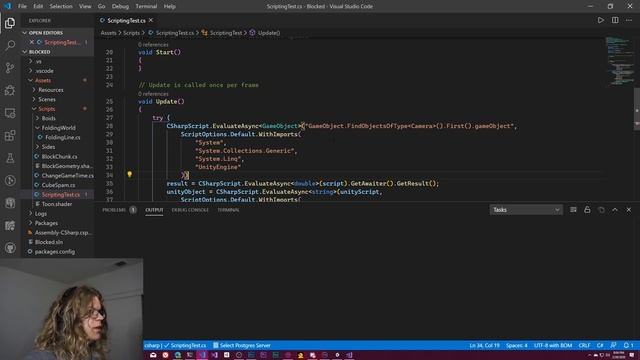Open the Extensions view
640x360 pixels.
pyautogui.click(x=10, y=136)
